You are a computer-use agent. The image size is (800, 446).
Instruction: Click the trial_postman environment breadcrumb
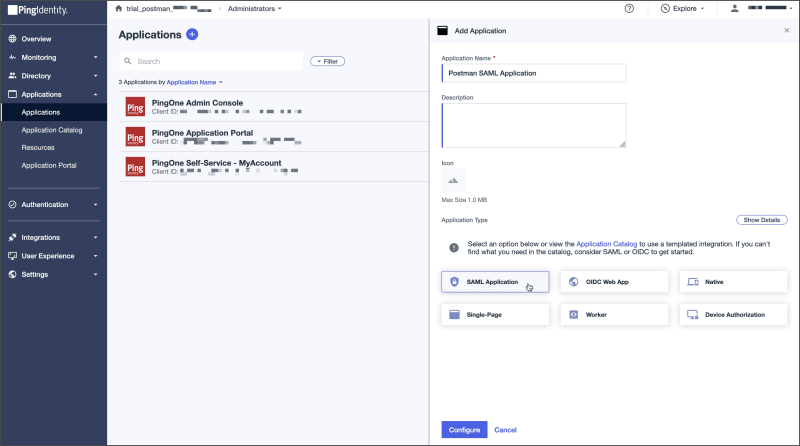click(x=169, y=8)
